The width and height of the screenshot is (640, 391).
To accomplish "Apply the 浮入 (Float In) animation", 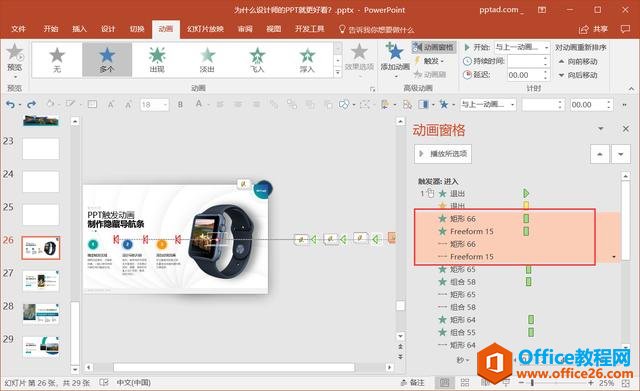I will click(x=307, y=60).
